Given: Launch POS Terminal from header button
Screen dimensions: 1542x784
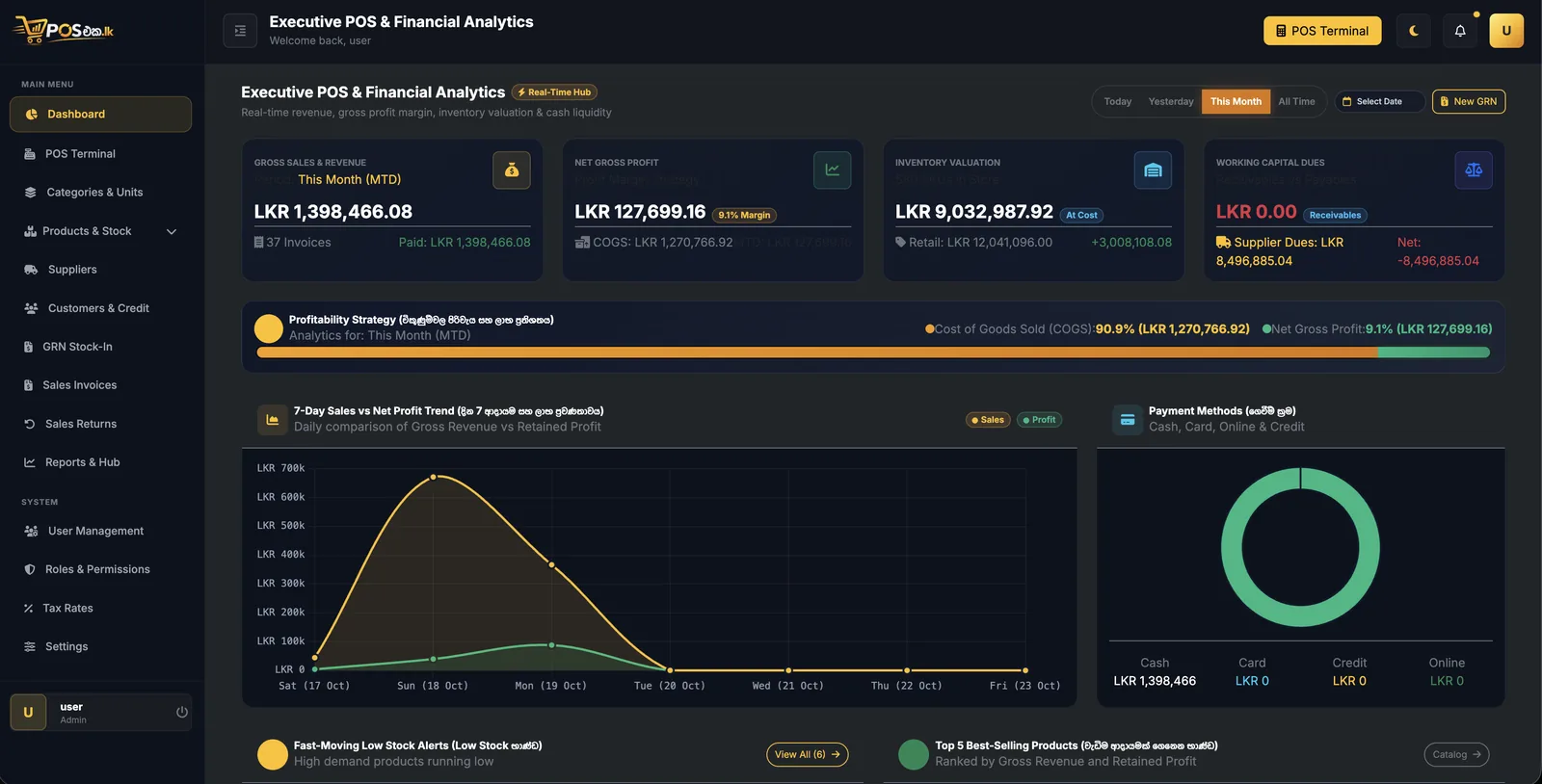Looking at the screenshot, I should (1322, 31).
